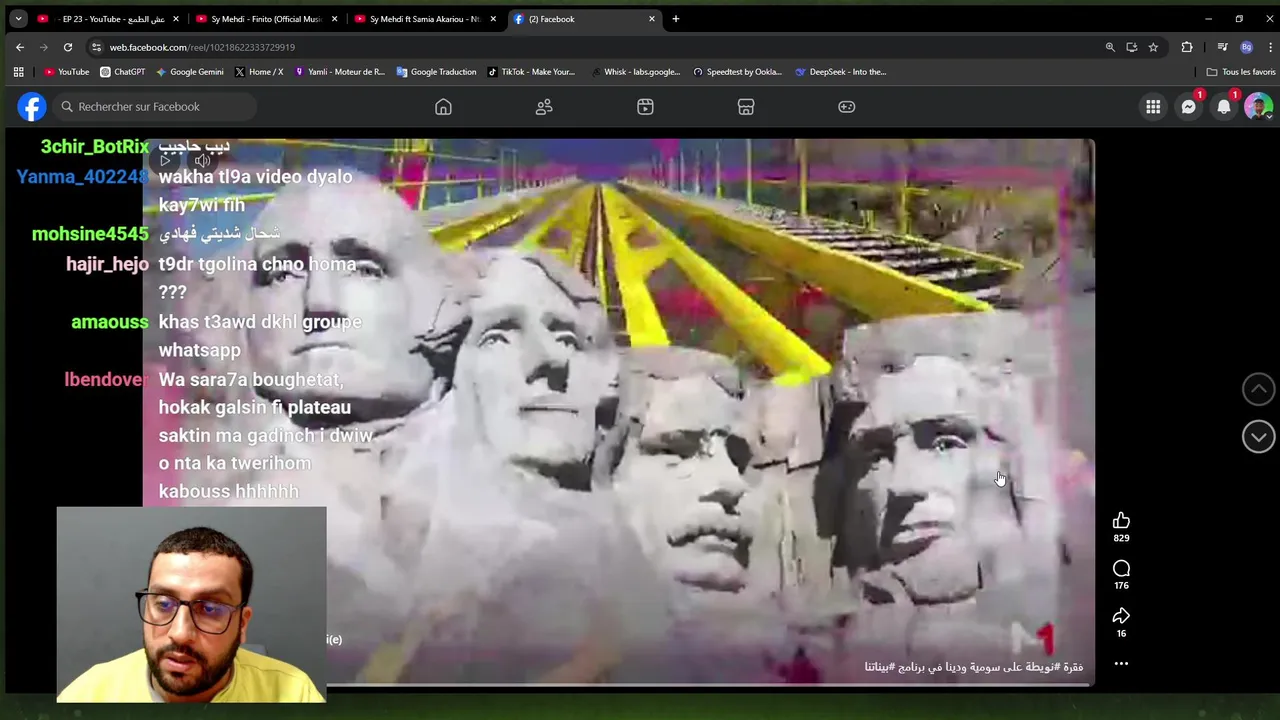Viewport: 1280px width, 720px height.
Task: Open the account profile picture menu
Action: pos(1258,107)
